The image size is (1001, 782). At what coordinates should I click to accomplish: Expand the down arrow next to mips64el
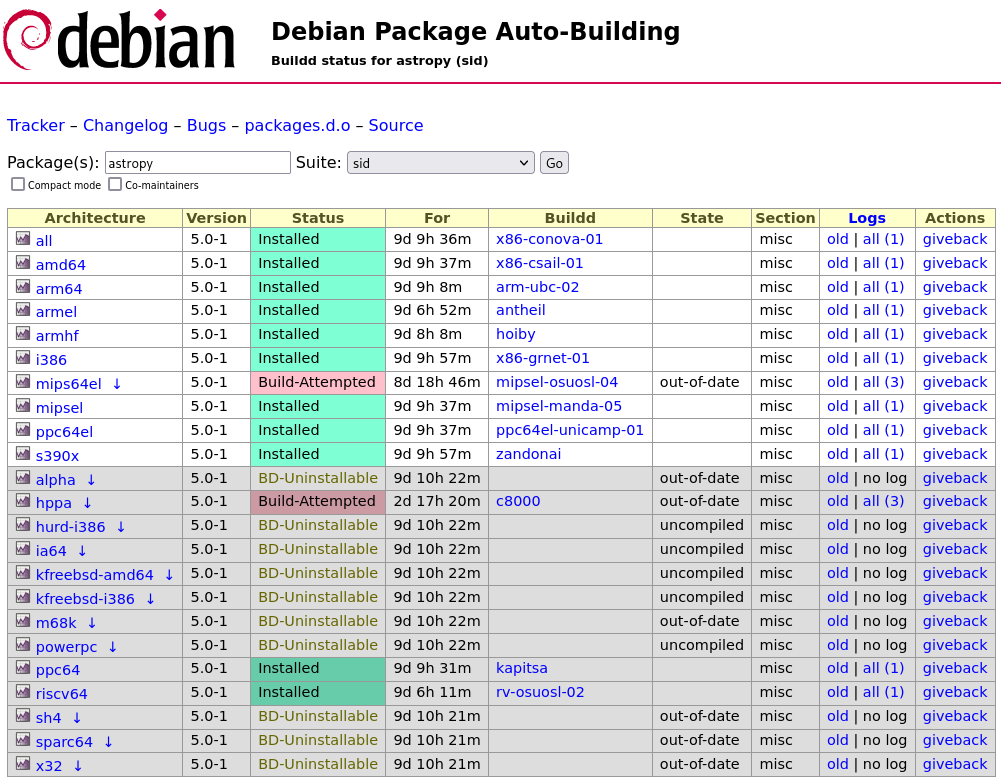116,383
